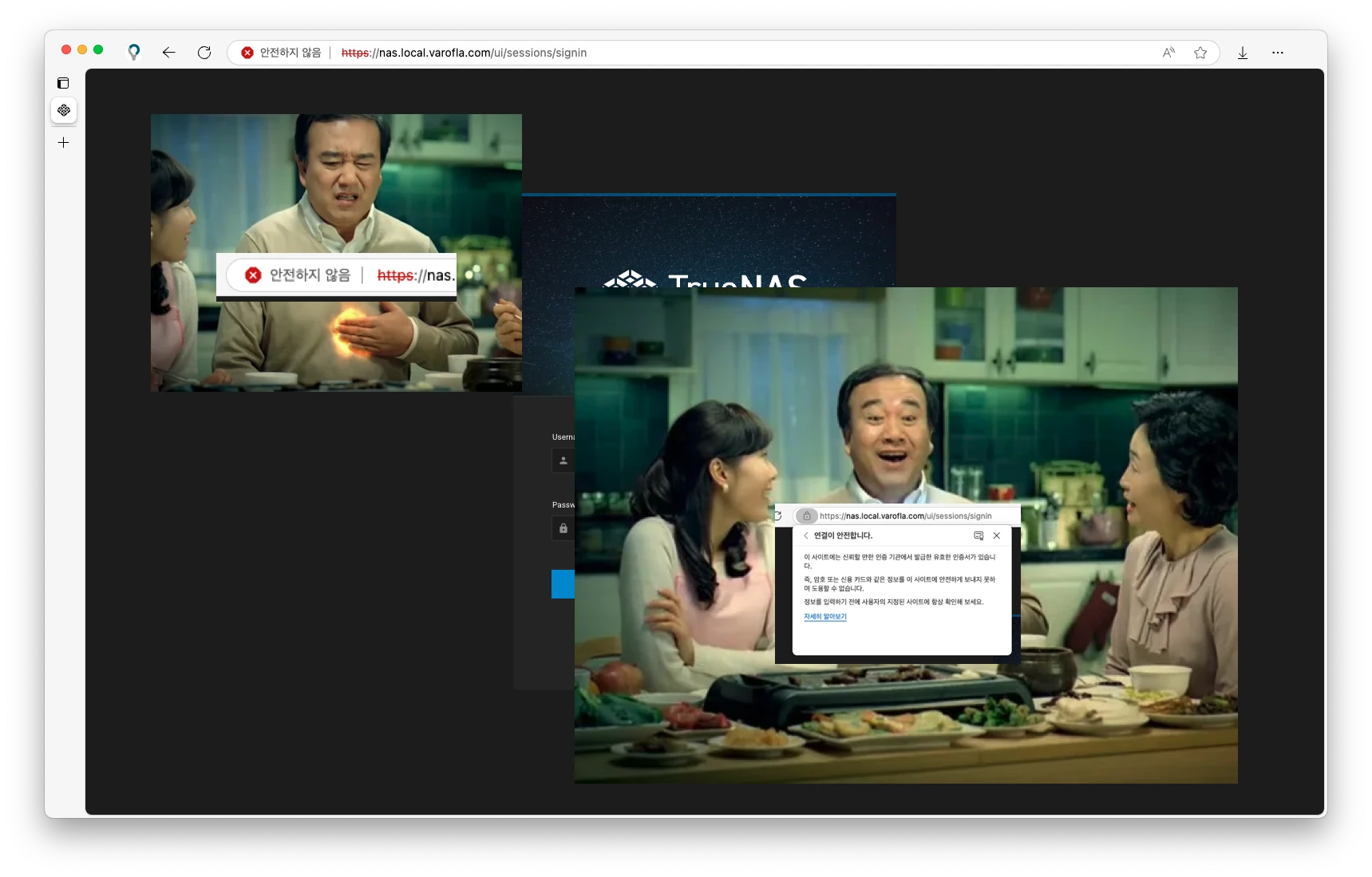
Task: Open the Downloads icon in toolbar
Action: [x=1243, y=53]
